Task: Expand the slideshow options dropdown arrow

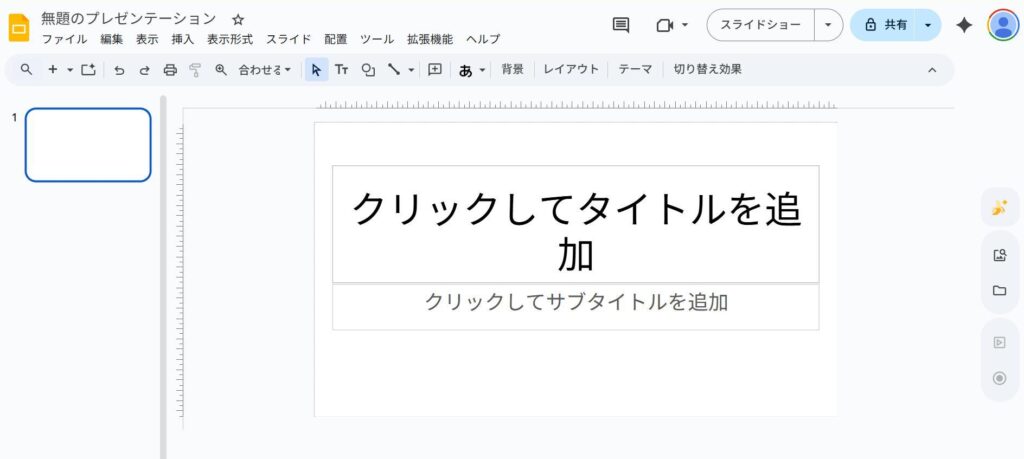Action: 829,25
